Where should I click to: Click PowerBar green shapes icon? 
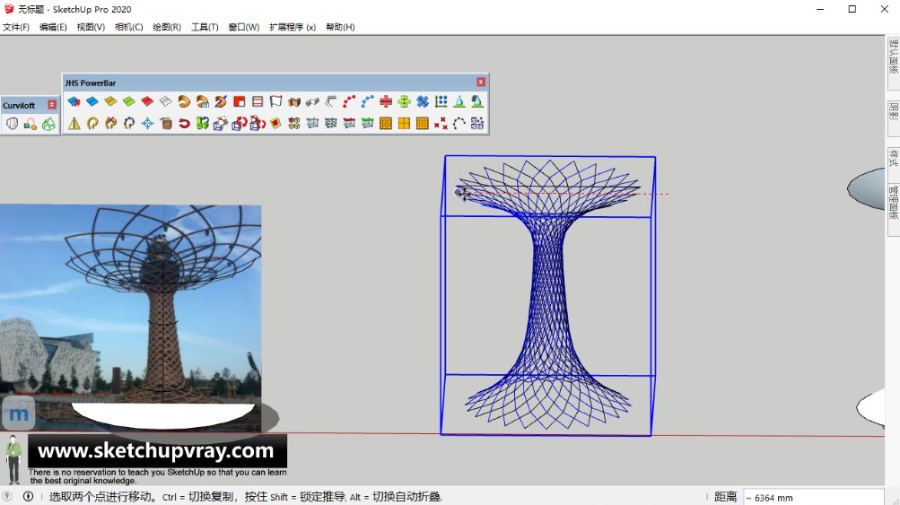[203, 123]
